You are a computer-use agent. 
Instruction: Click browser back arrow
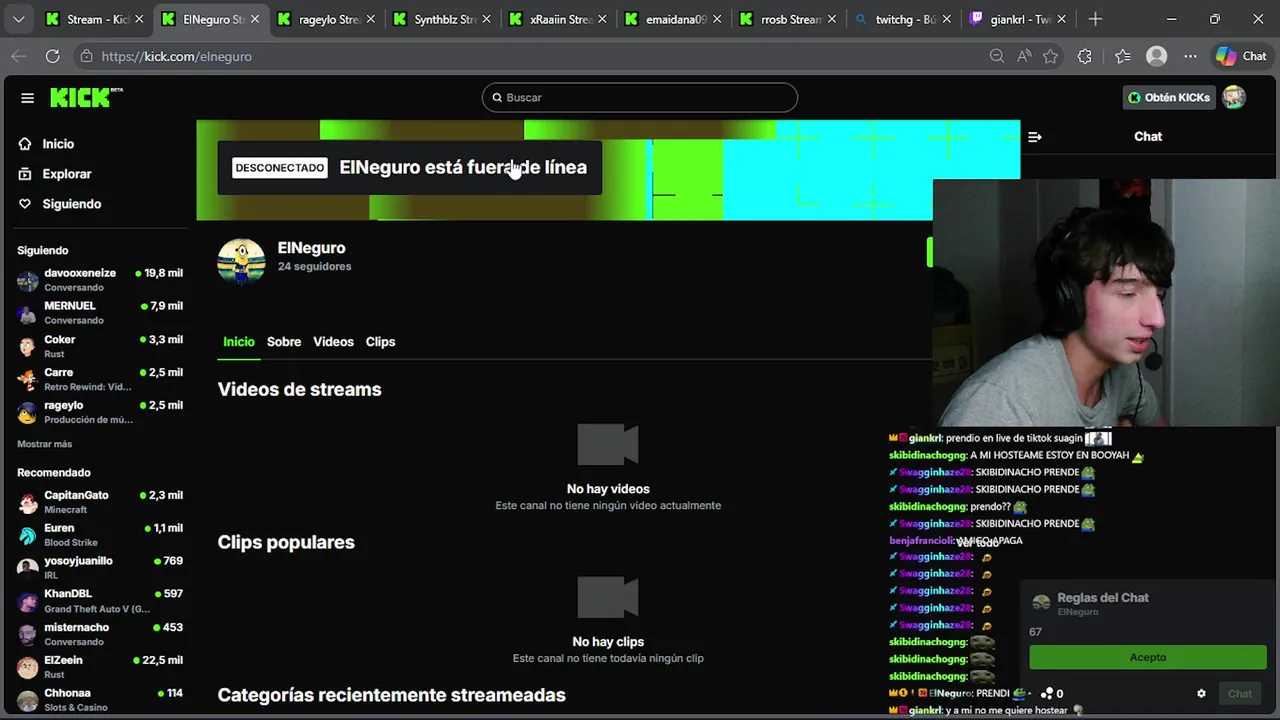pyautogui.click(x=18, y=56)
